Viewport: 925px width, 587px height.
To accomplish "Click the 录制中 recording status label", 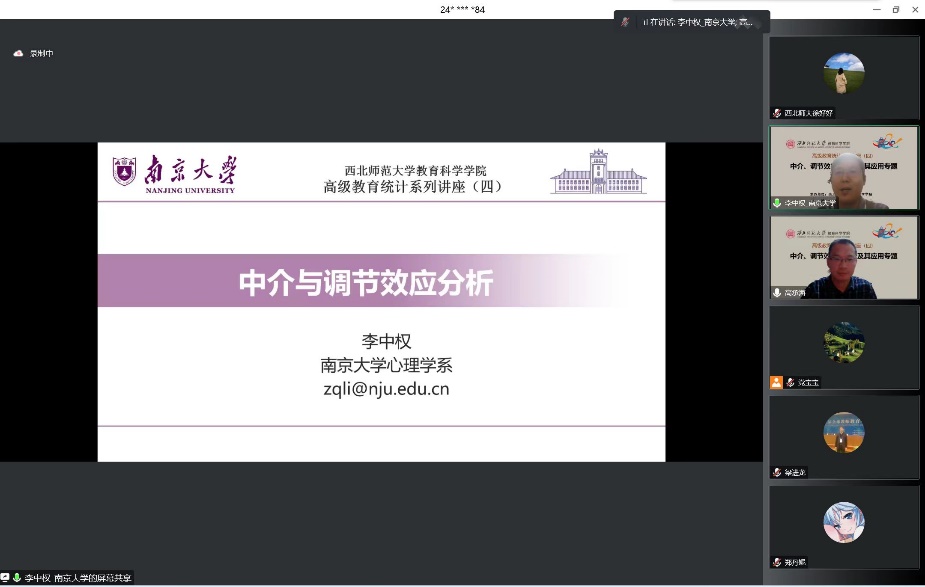I will [41, 53].
